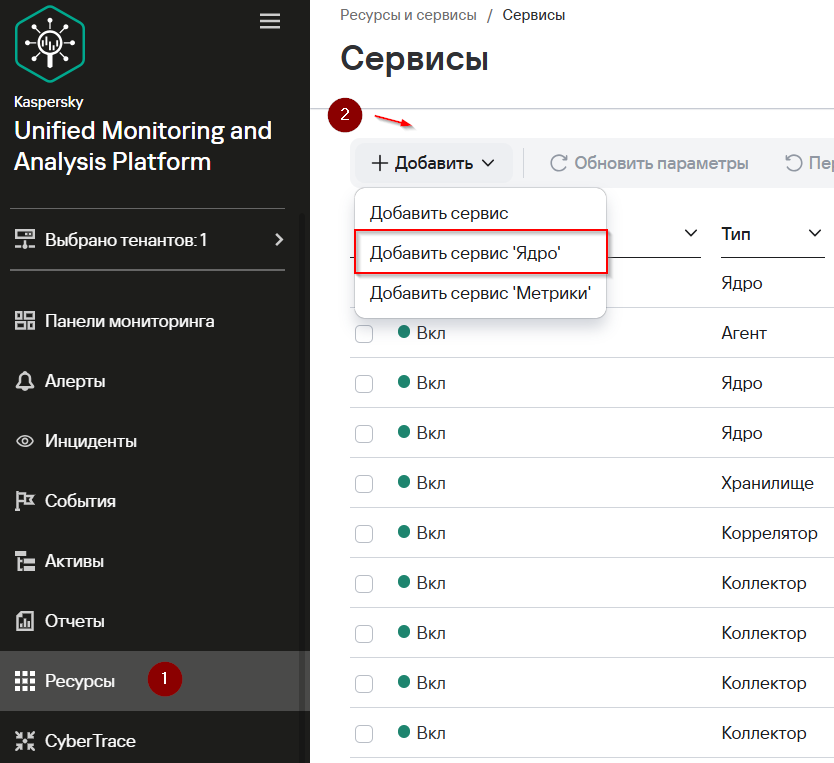834x763 pixels.
Task: Open Панели мониторинга section
Action: pos(129,321)
